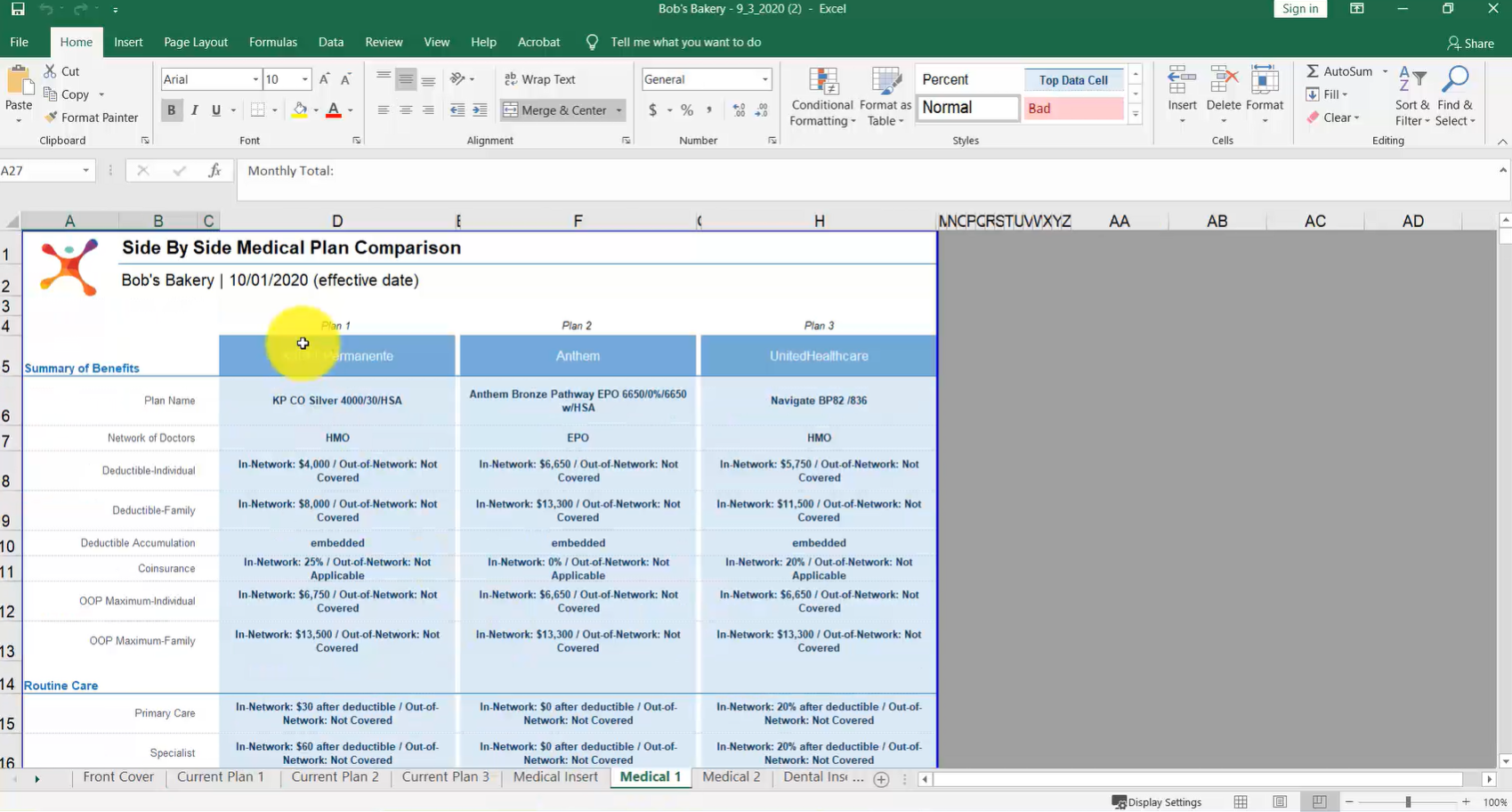Click the accounting dollar format icon

[x=653, y=110]
